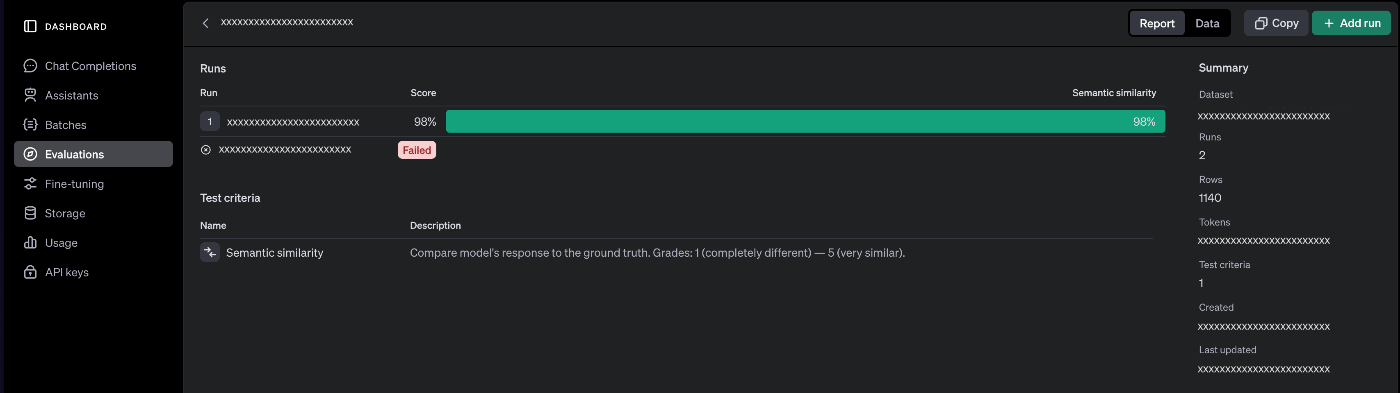The width and height of the screenshot is (1400, 393).
Task: Click the Semantic similarity criterion arrows icon
Action: [x=209, y=253]
